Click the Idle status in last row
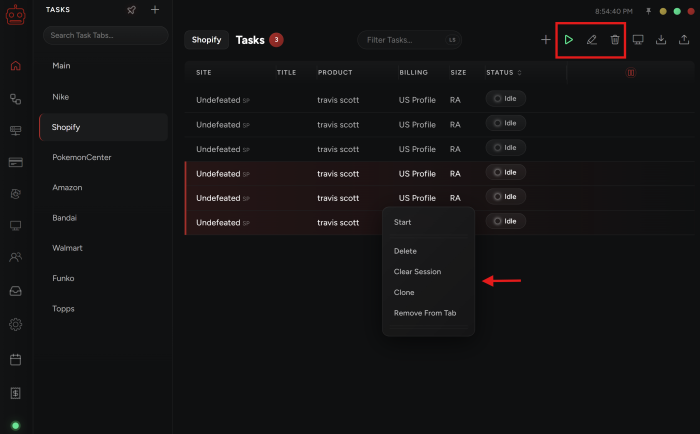The height and width of the screenshot is (434, 700). [x=505, y=221]
